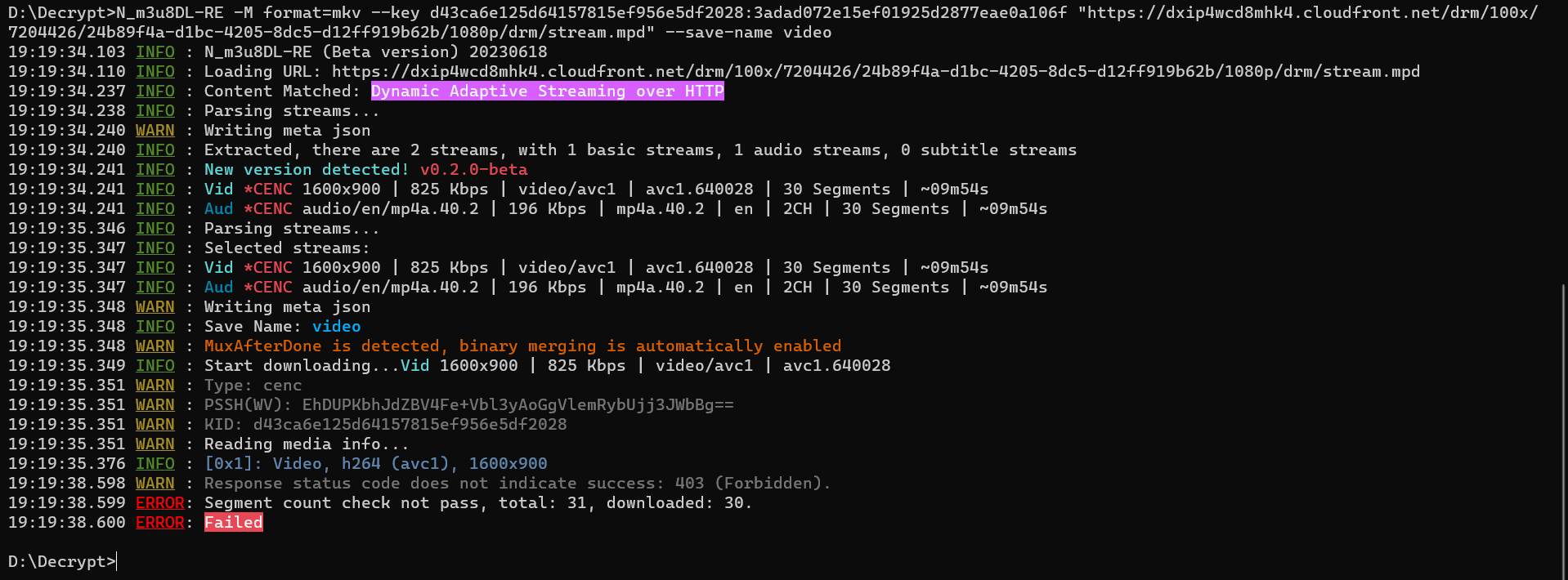1568x580 pixels.
Task: Click the KID hex value line
Action: click(x=409, y=425)
